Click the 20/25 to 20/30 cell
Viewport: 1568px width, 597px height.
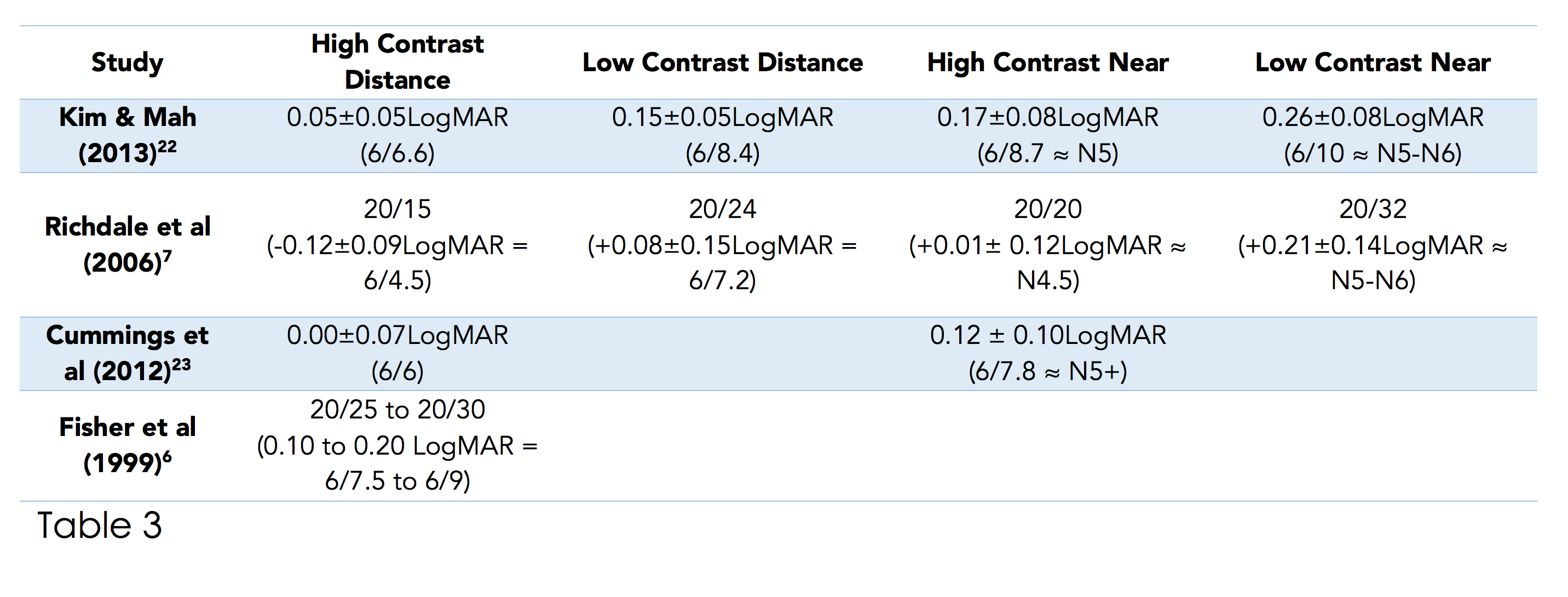pyautogui.click(x=397, y=445)
